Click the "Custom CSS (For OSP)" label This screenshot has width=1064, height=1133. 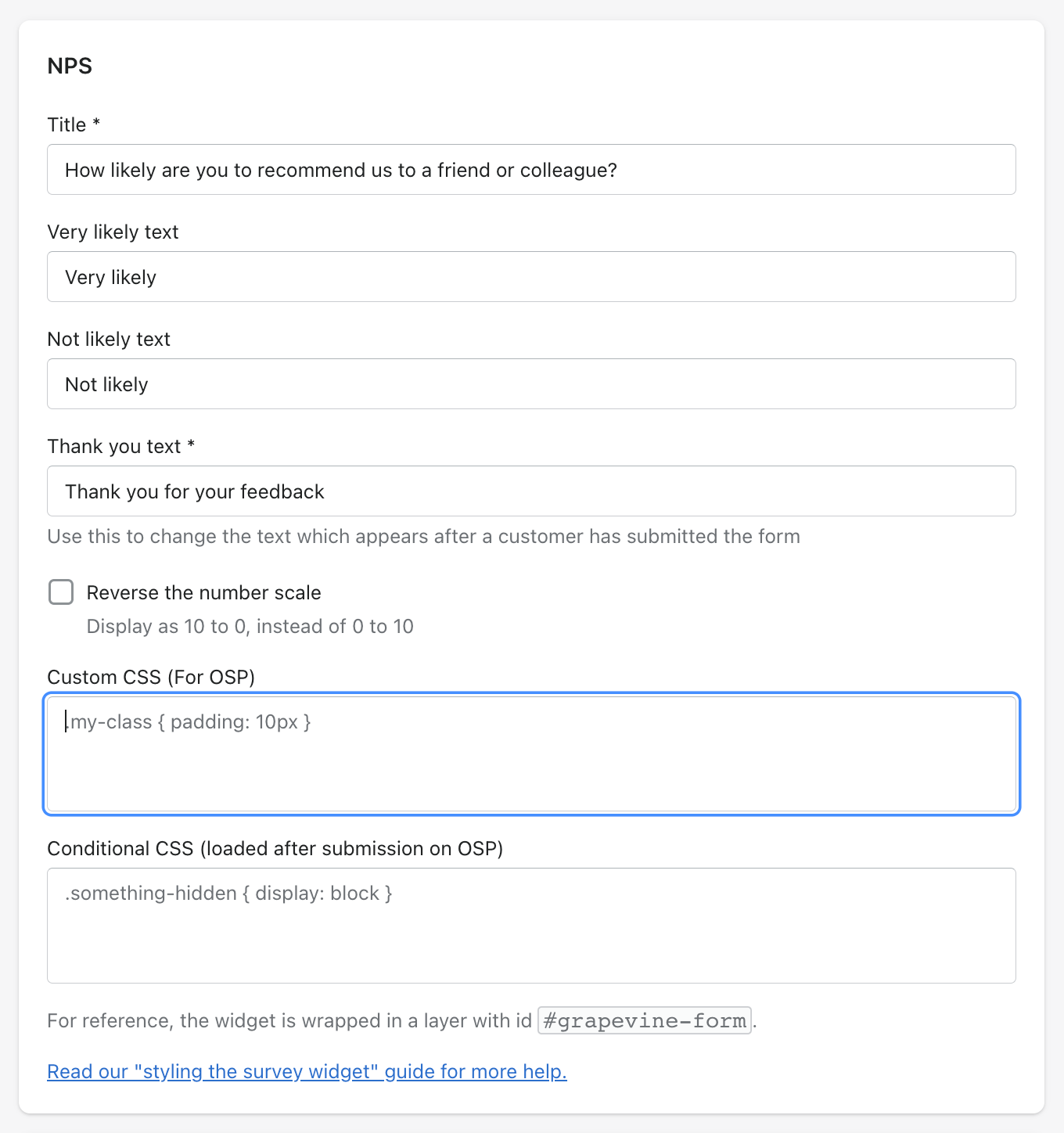151,678
